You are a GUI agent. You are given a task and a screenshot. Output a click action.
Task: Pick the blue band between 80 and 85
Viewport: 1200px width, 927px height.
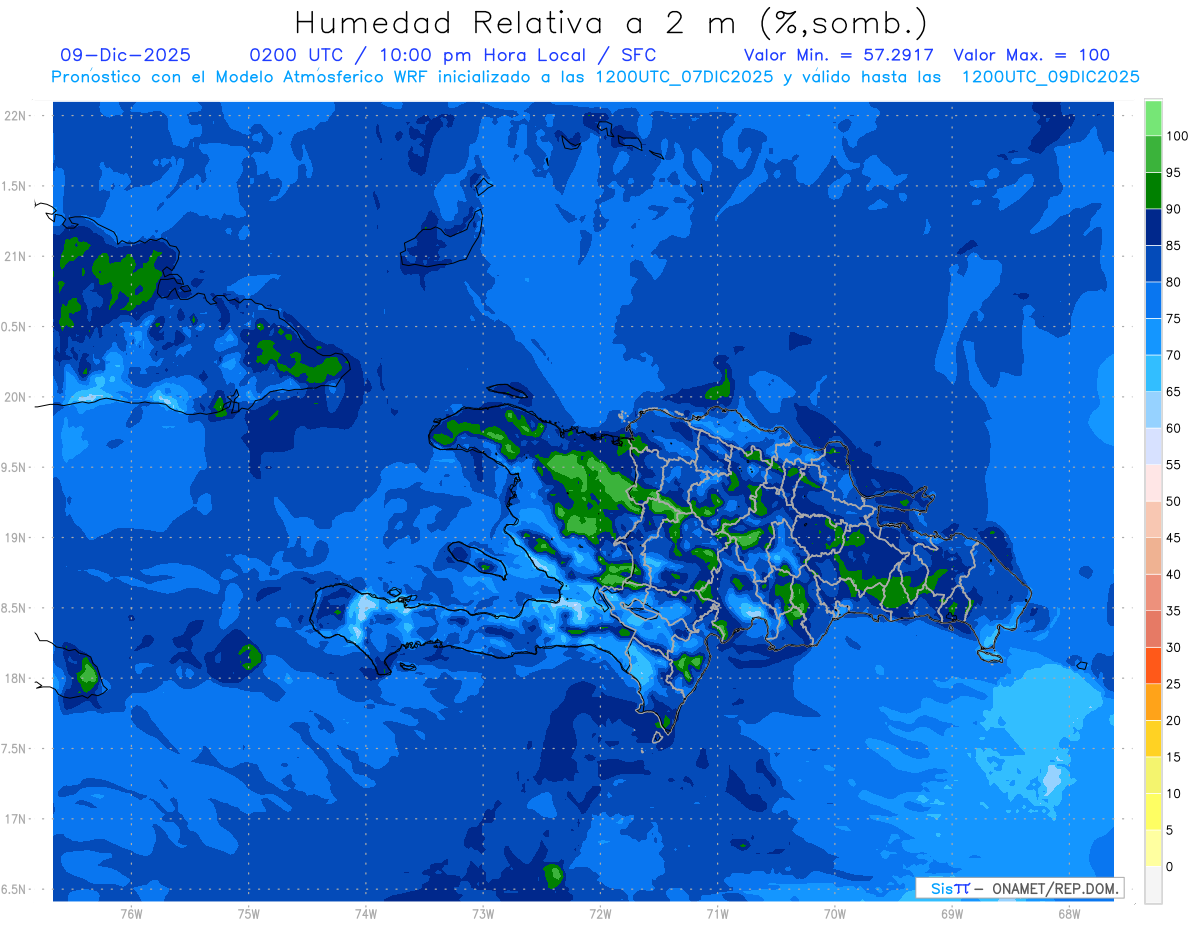point(1153,264)
